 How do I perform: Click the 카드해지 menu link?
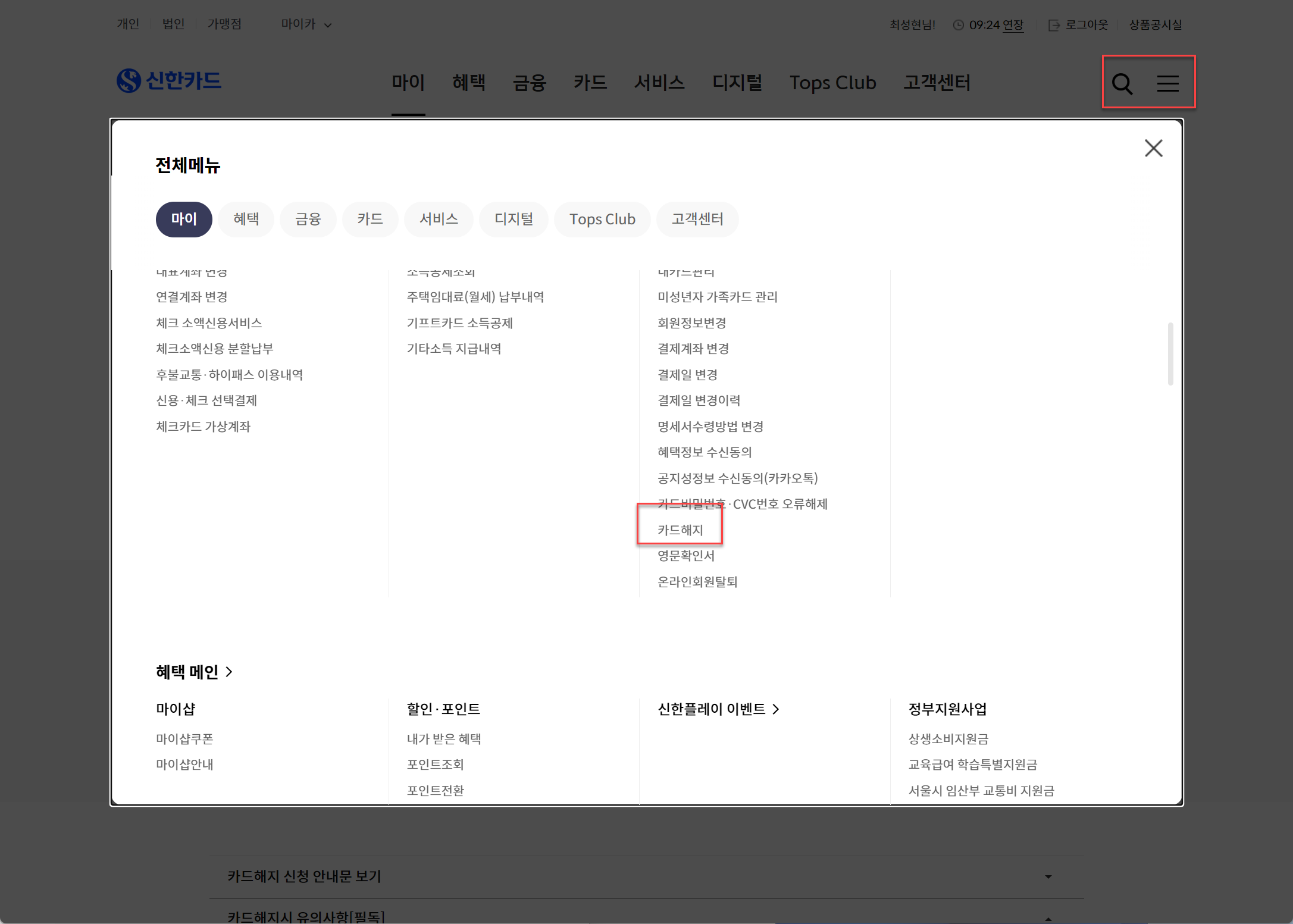680,530
